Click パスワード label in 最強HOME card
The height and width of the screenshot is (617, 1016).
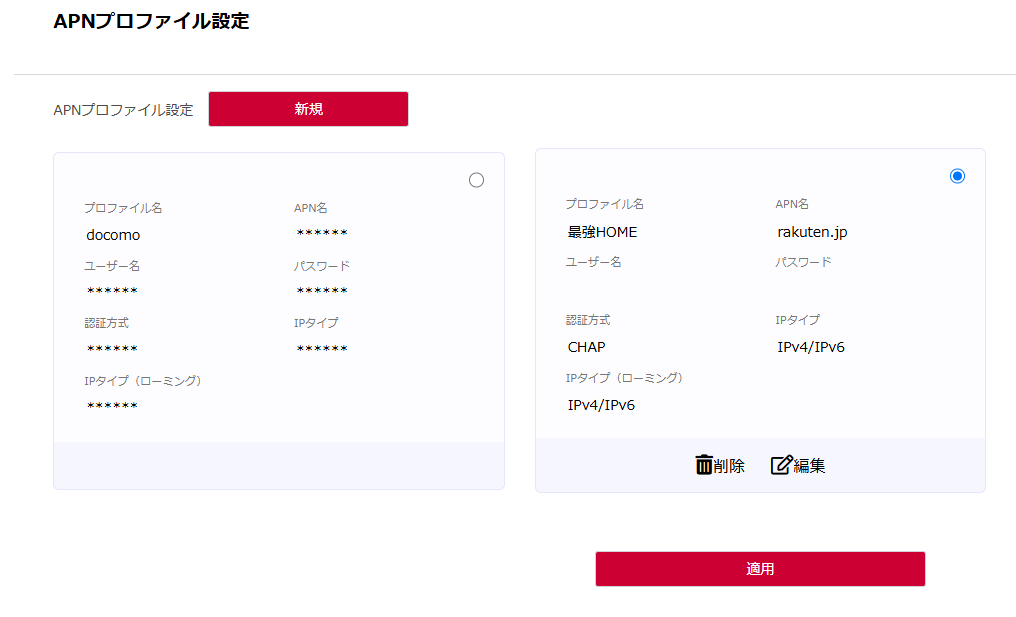click(x=803, y=262)
